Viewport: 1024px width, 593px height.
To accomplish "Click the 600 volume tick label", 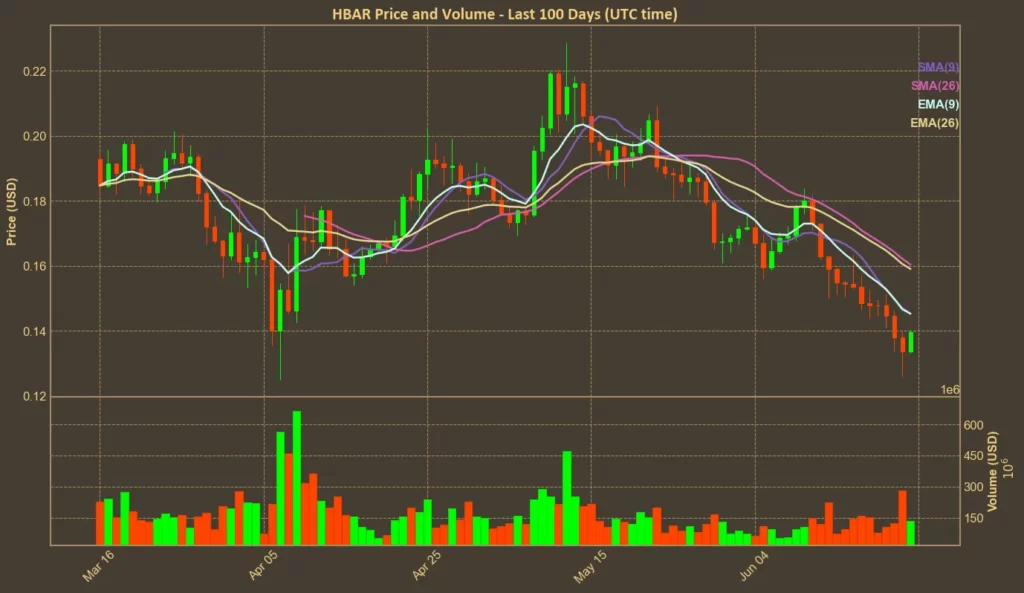I will click(973, 425).
